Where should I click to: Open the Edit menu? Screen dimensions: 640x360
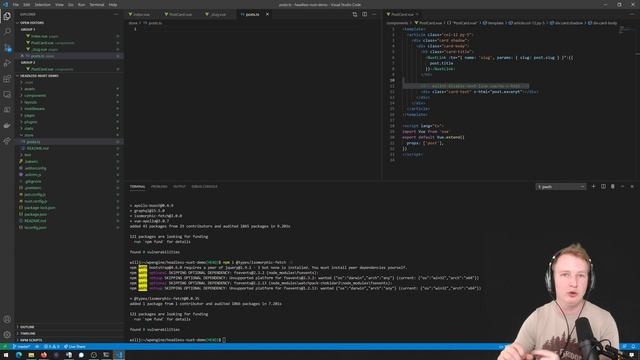coord(27,4)
